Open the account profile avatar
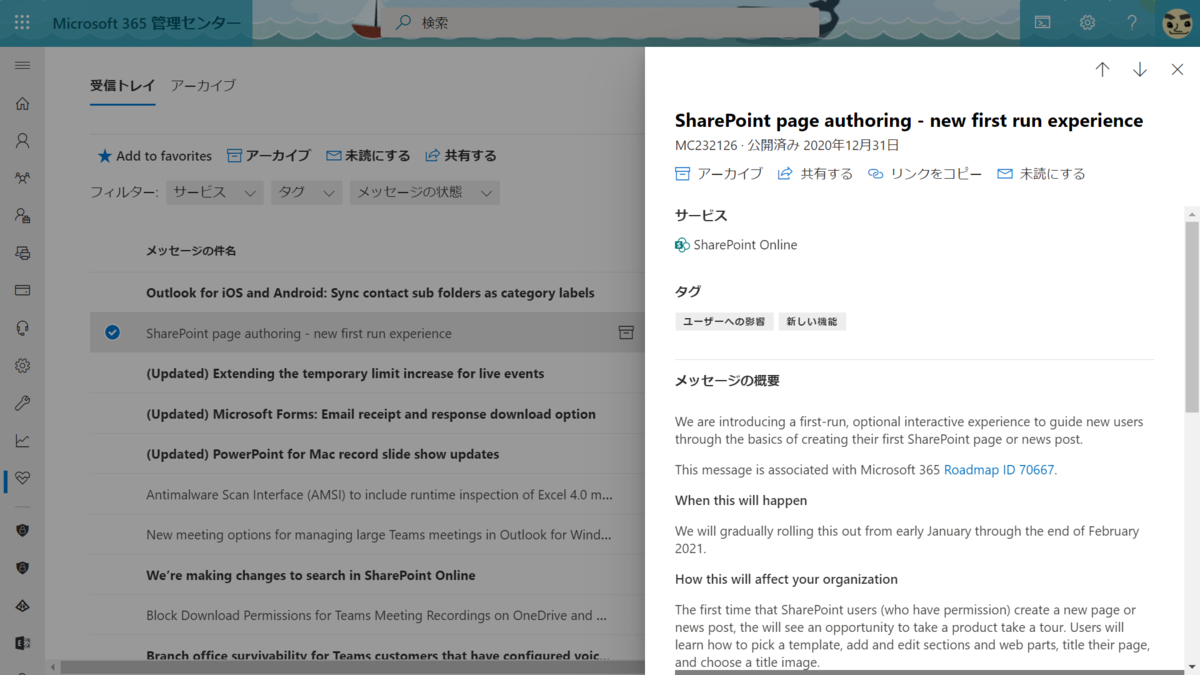This screenshot has width=1200, height=675. click(1177, 22)
